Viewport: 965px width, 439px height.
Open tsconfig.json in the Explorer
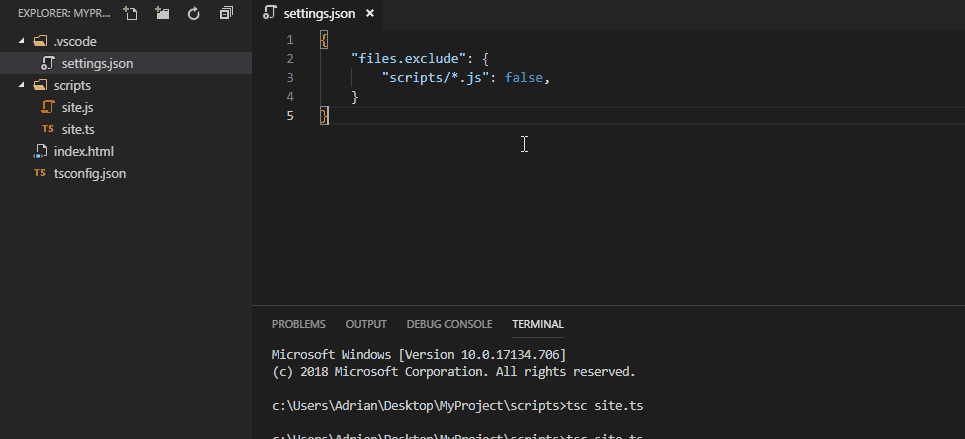click(126, 174)
